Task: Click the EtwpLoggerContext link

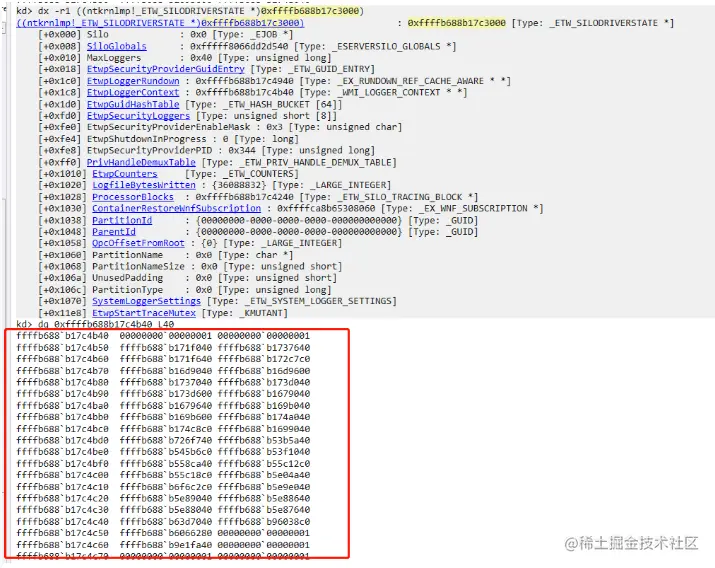Action: pyautogui.click(x=133, y=92)
